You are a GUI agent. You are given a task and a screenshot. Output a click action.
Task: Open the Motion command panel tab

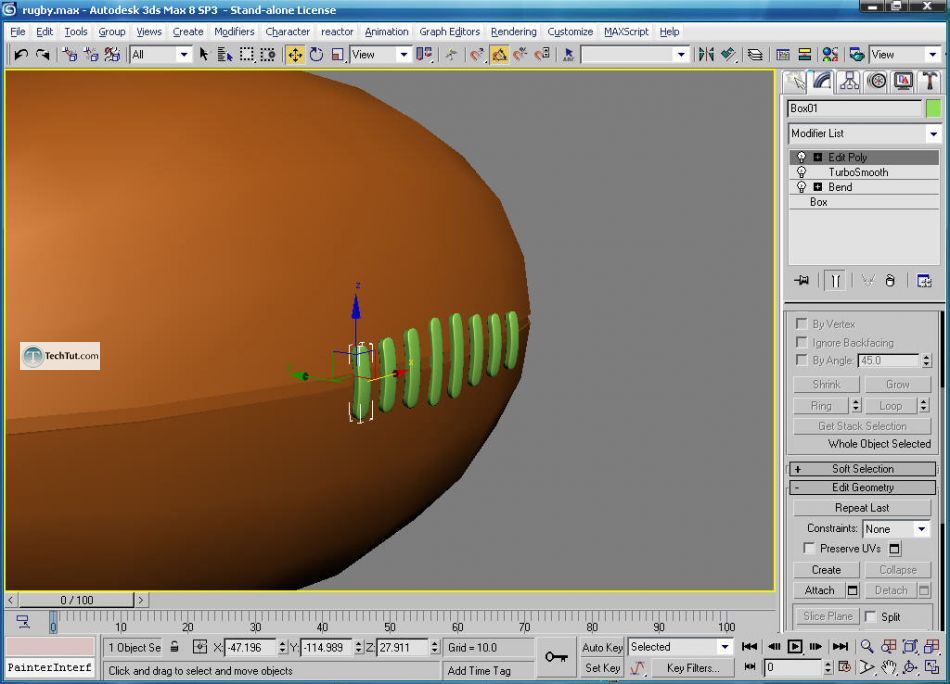877,81
